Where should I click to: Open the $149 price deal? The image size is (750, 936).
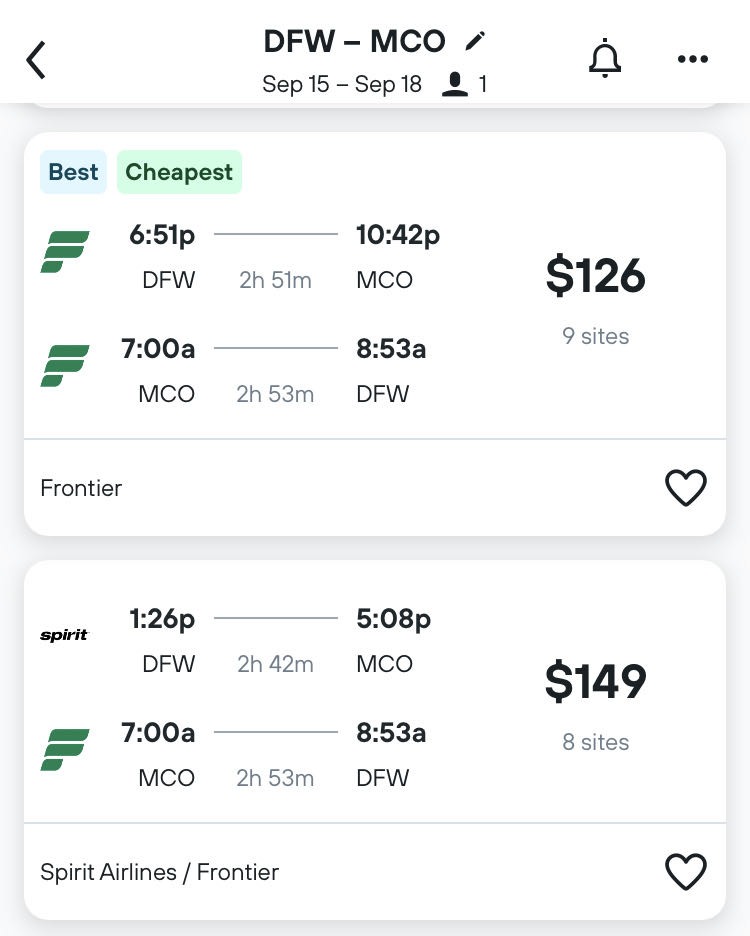point(596,682)
